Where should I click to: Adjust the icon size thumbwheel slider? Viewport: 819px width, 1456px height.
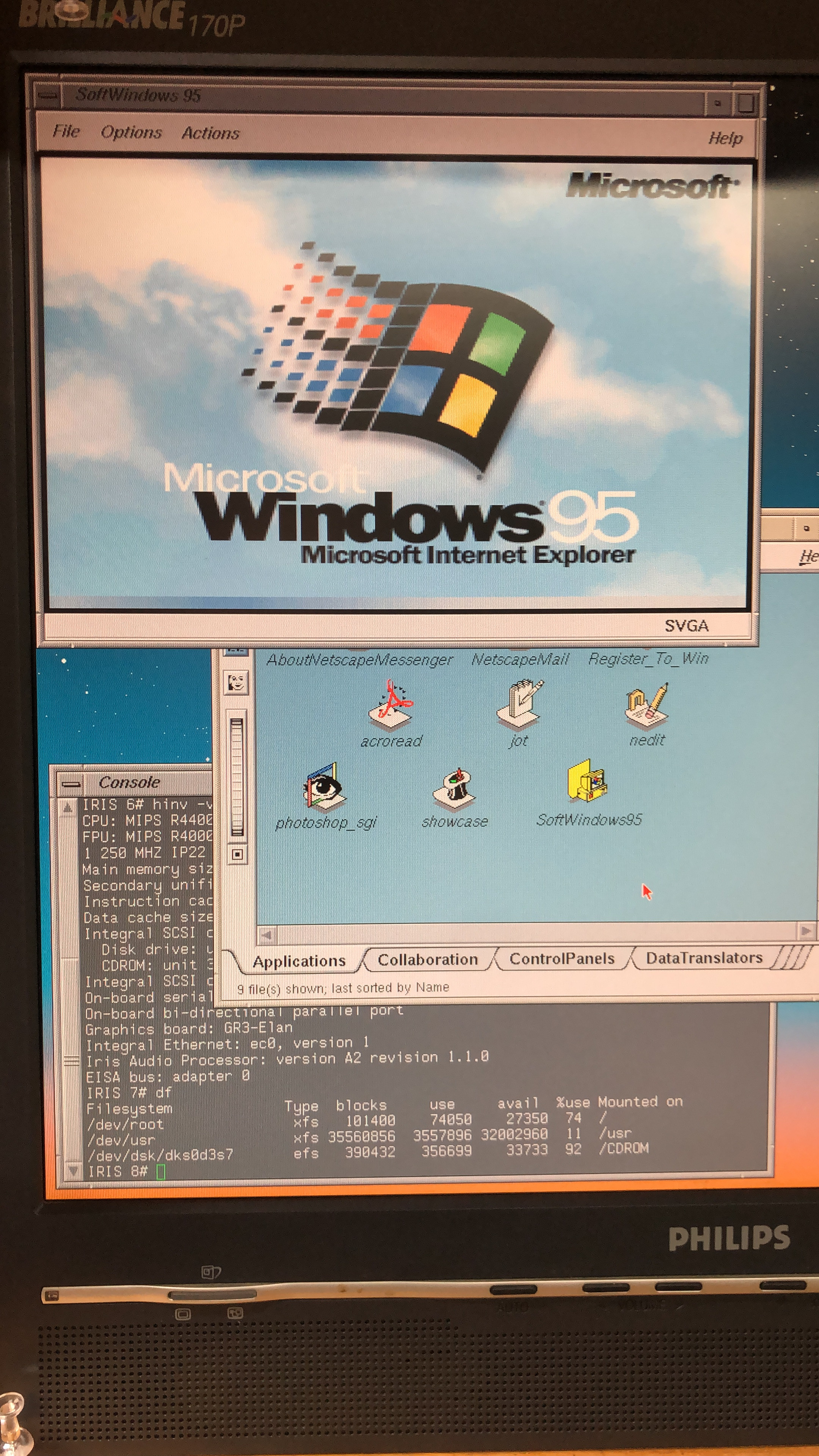[237, 777]
